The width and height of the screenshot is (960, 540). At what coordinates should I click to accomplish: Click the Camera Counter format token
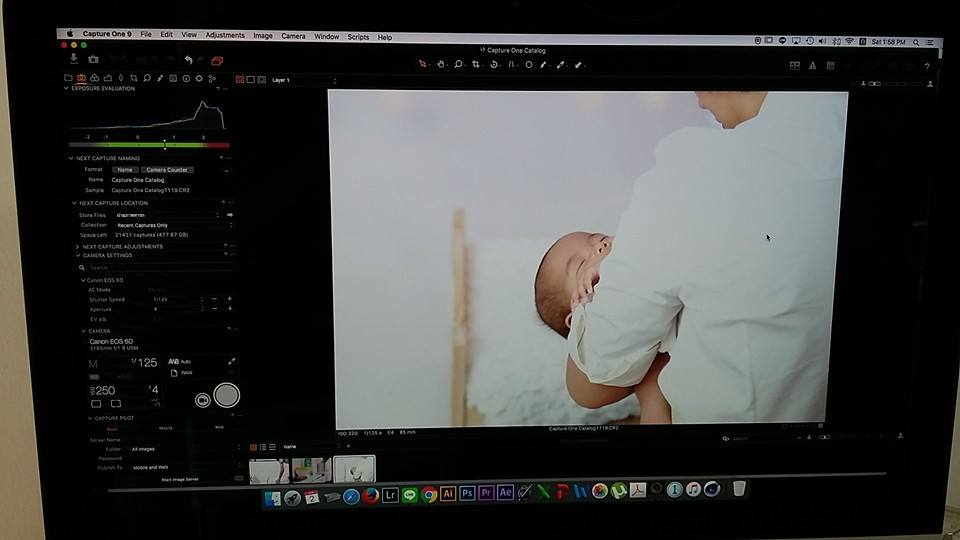[167, 170]
